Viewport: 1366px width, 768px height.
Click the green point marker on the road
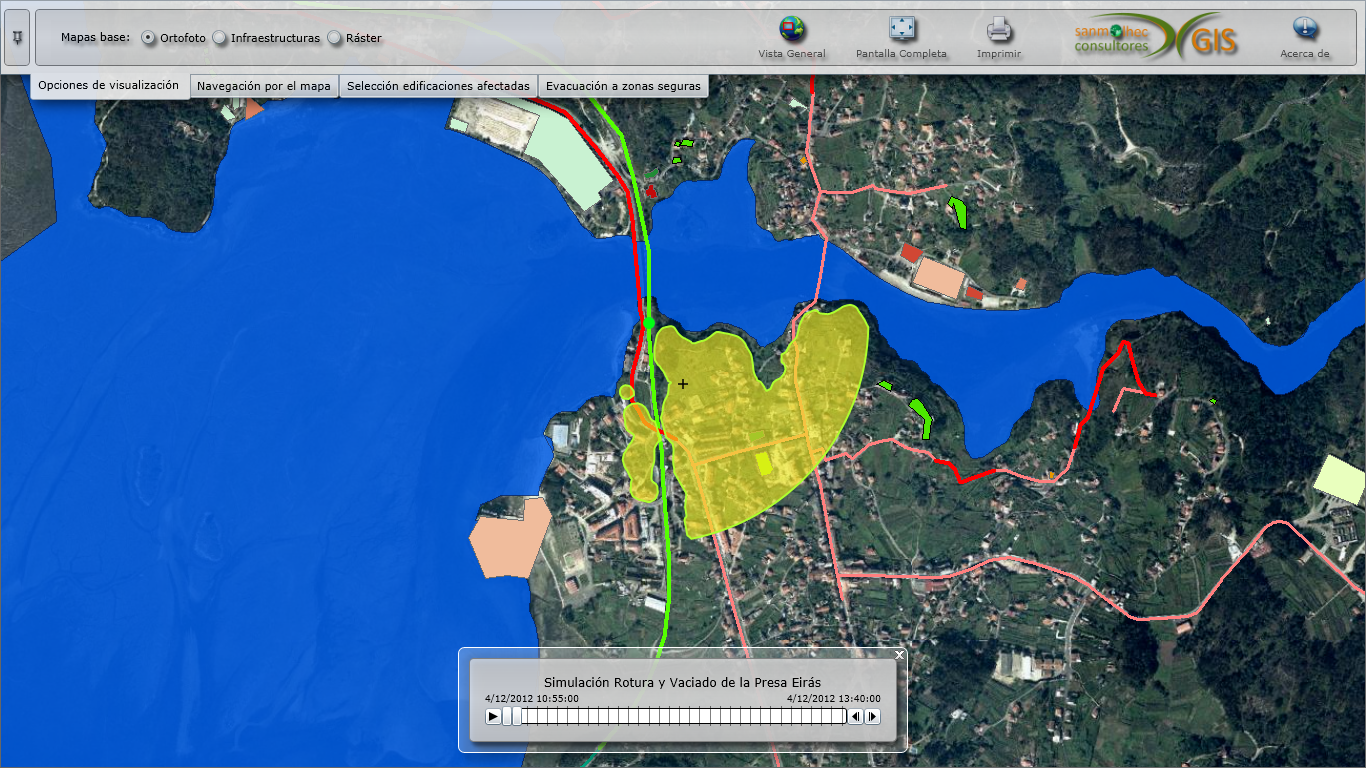649,323
